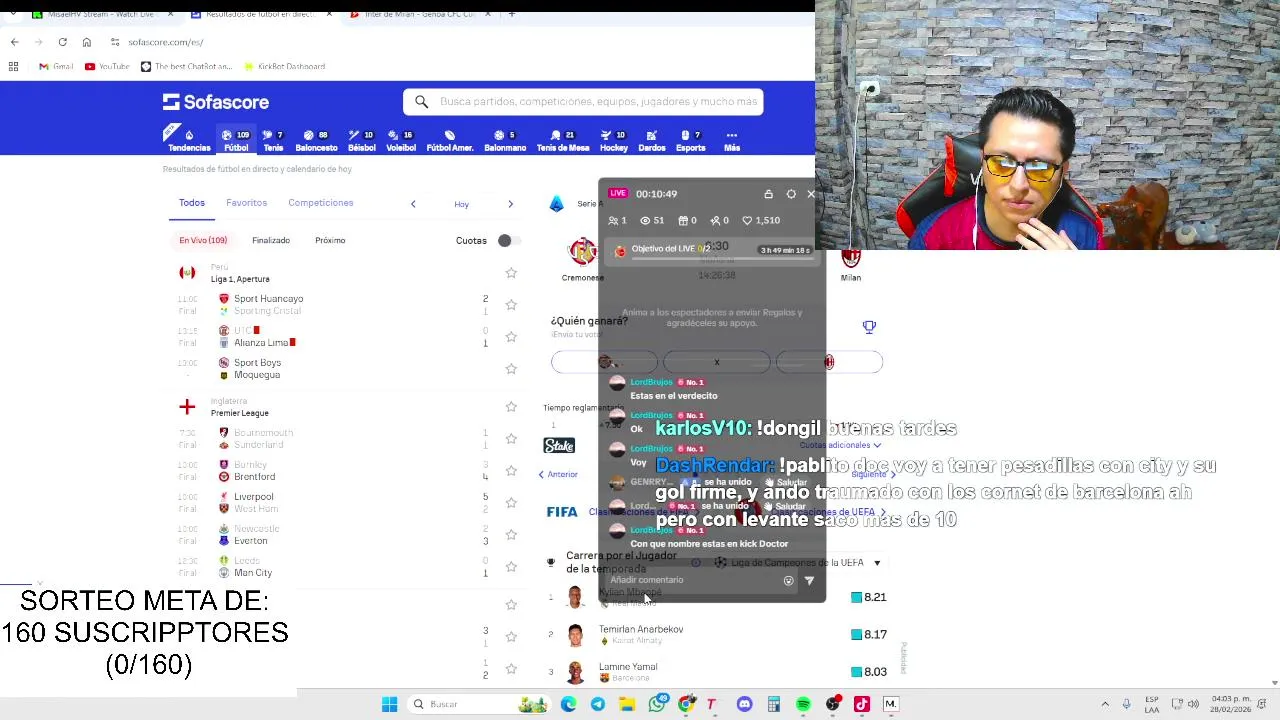Vote for the draw X option
Screen dimensions: 1280x720
[x=717, y=362]
